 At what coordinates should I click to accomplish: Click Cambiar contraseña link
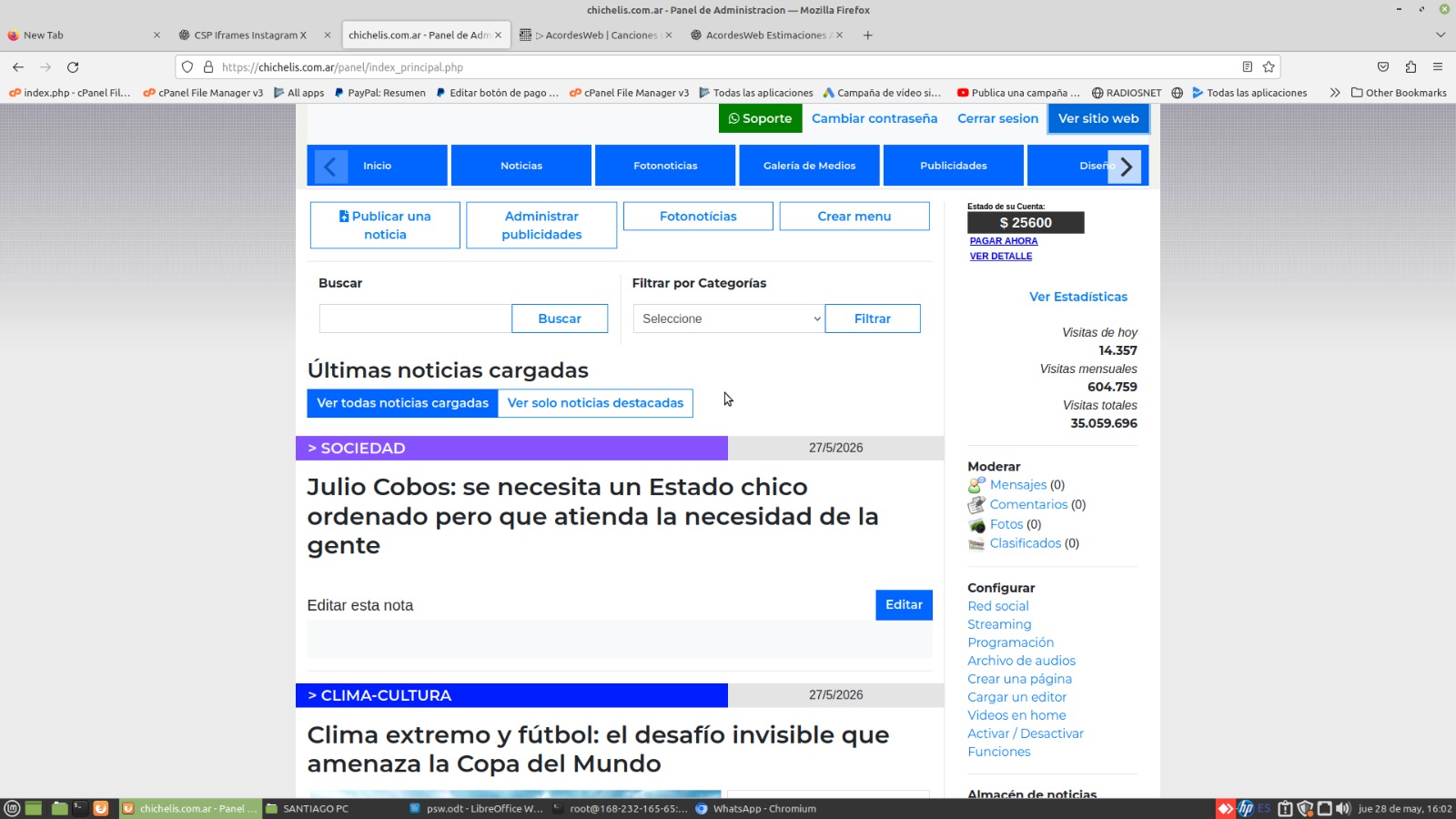875,118
